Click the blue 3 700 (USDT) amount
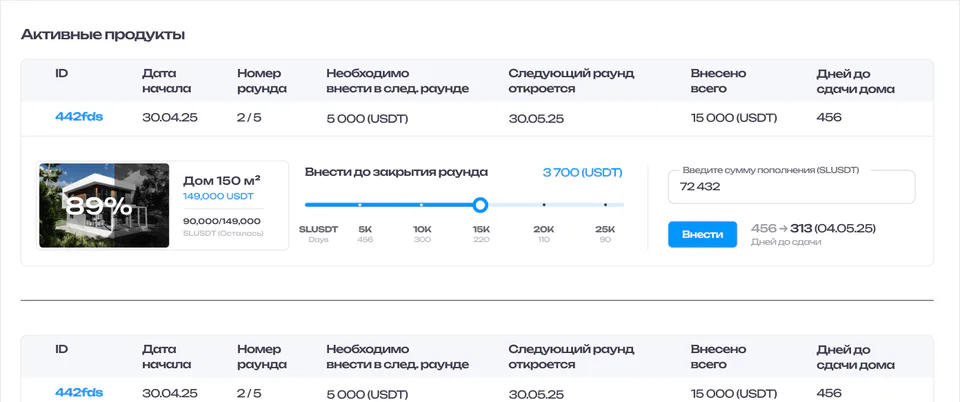Viewport: 960px width, 402px height. [582, 173]
